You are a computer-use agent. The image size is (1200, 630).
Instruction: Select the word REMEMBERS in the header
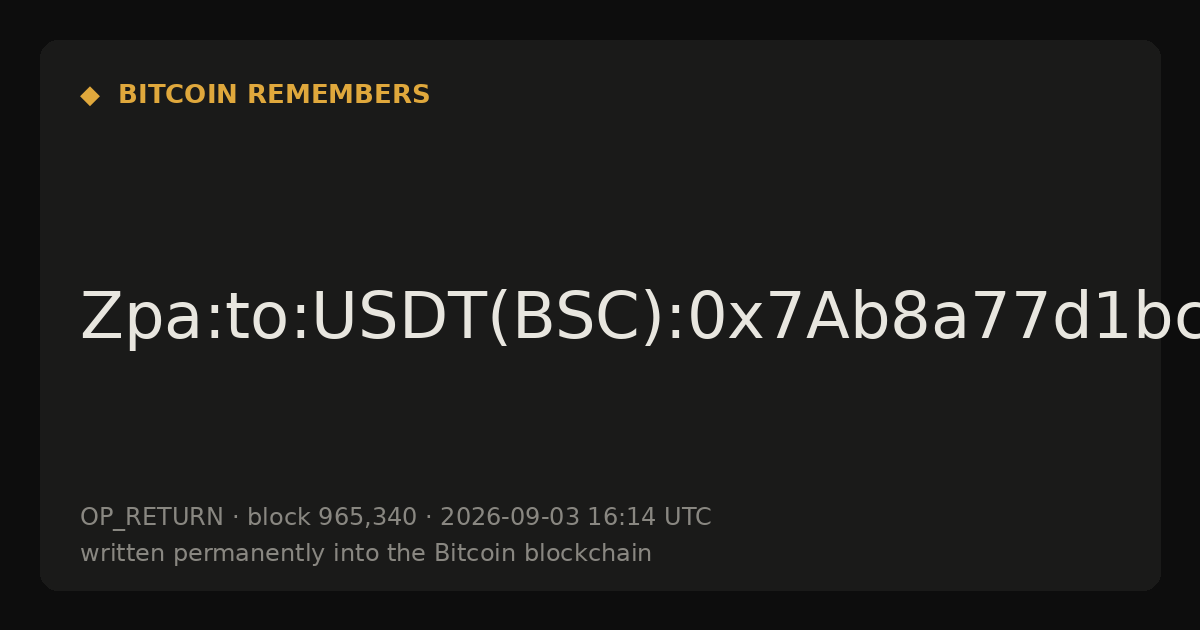[338, 95]
